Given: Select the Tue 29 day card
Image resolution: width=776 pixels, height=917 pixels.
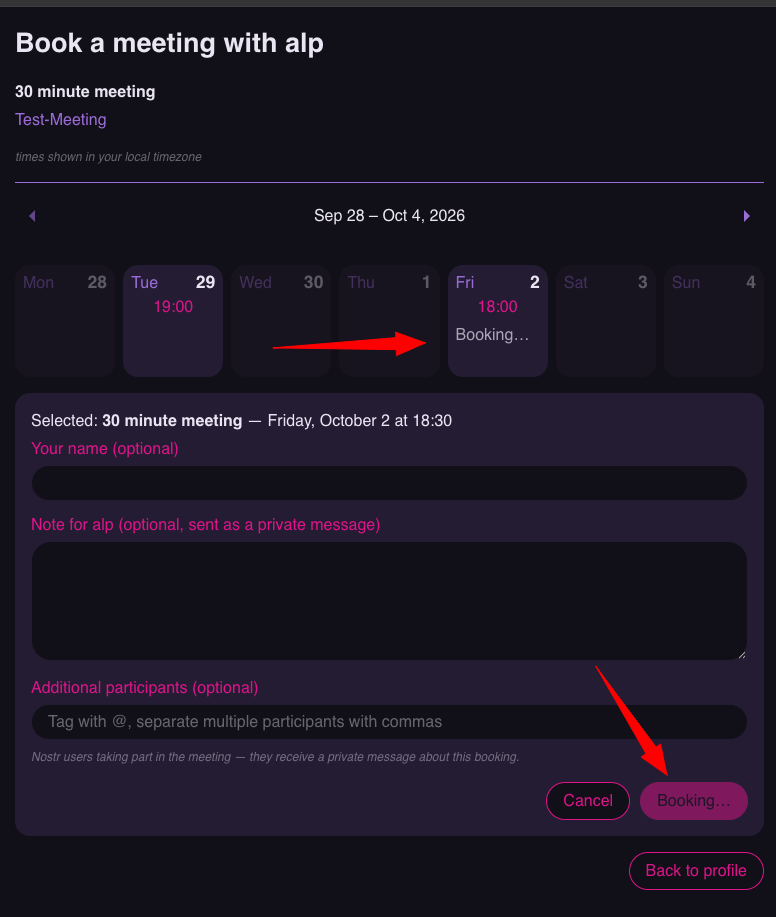Looking at the screenshot, I should [173, 321].
